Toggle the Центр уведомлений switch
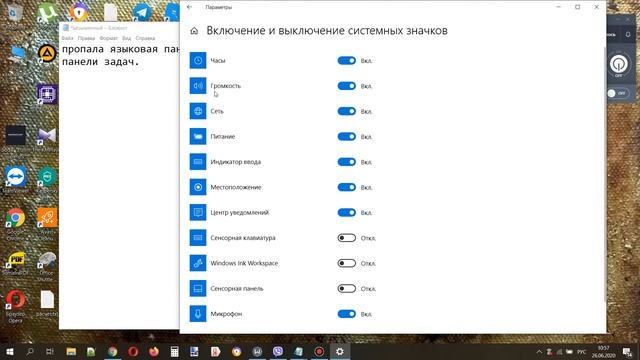The image size is (640, 360). (347, 213)
